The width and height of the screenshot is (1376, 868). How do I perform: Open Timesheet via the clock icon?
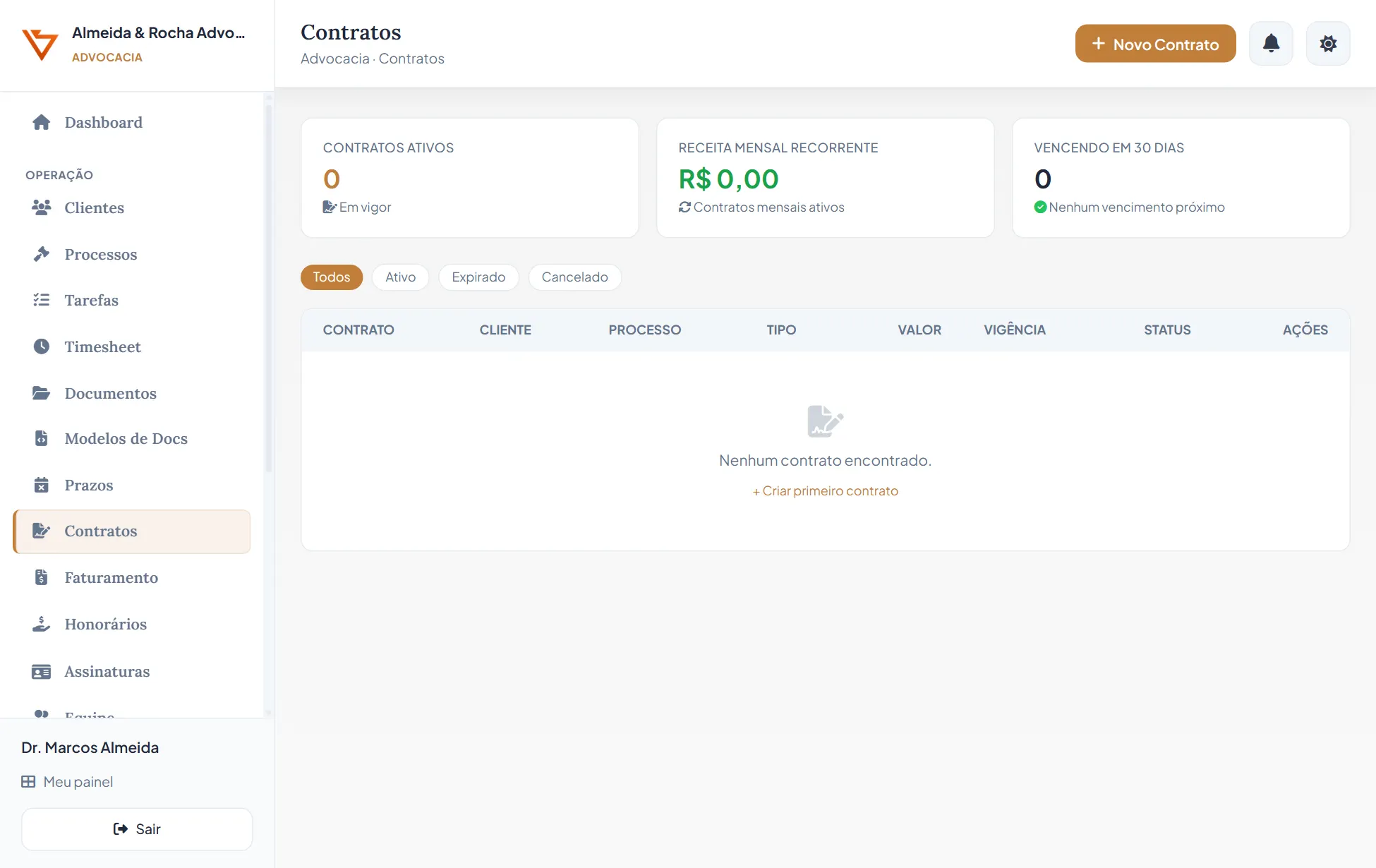(42, 346)
